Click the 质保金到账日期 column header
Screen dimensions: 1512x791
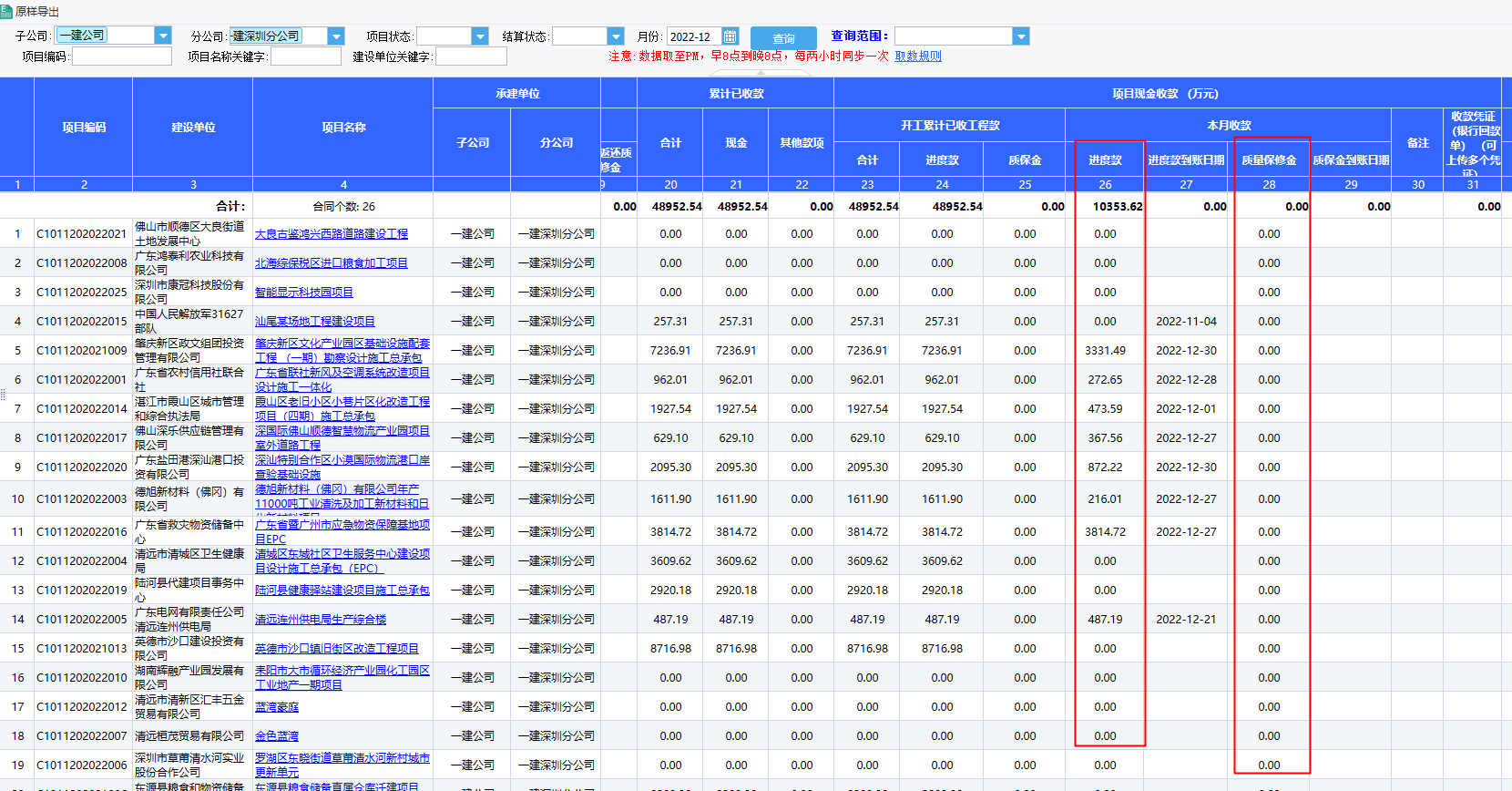[x=1351, y=159]
